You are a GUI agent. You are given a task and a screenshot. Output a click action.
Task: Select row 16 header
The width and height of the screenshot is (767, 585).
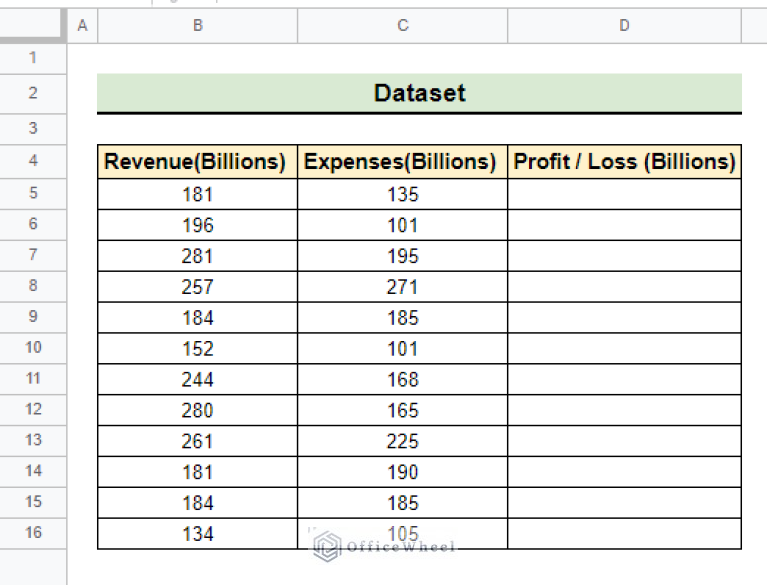[33, 533]
